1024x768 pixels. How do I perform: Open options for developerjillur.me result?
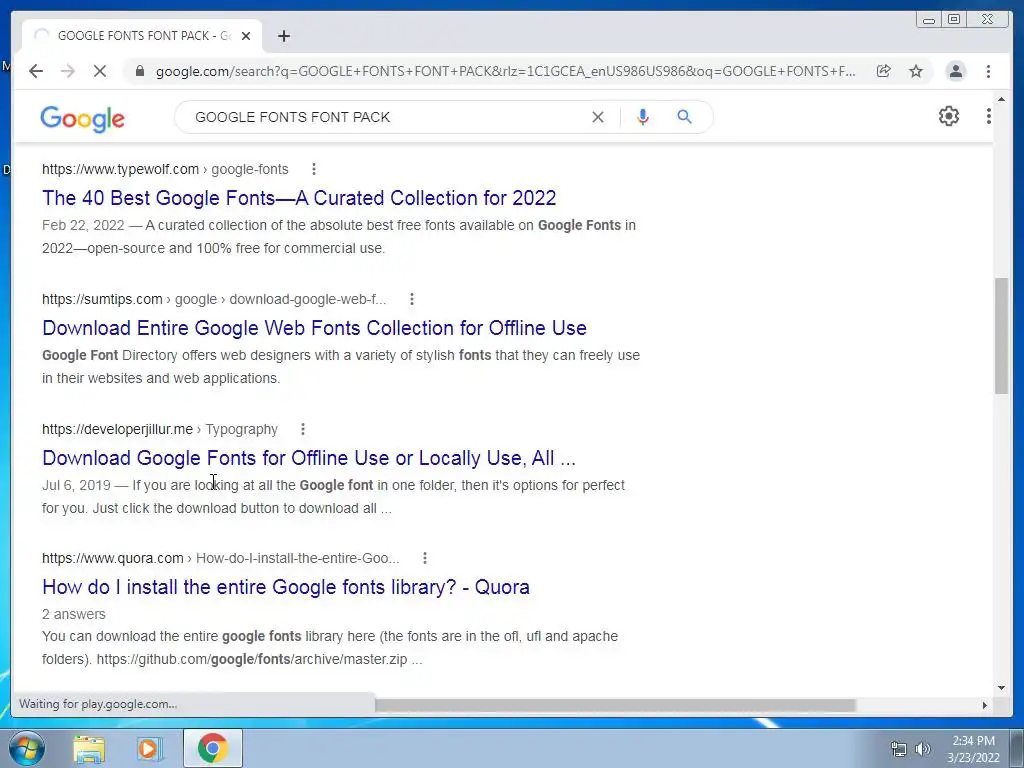[302, 429]
